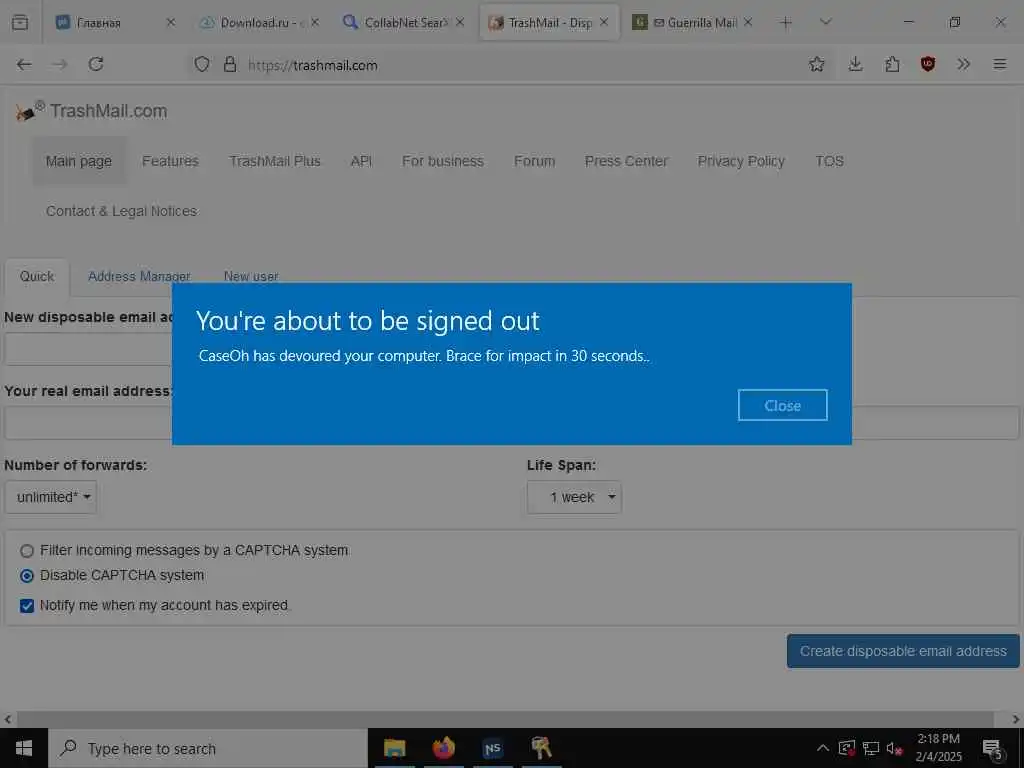The width and height of the screenshot is (1024, 768).
Task: Open the TOS link
Action: coord(829,161)
